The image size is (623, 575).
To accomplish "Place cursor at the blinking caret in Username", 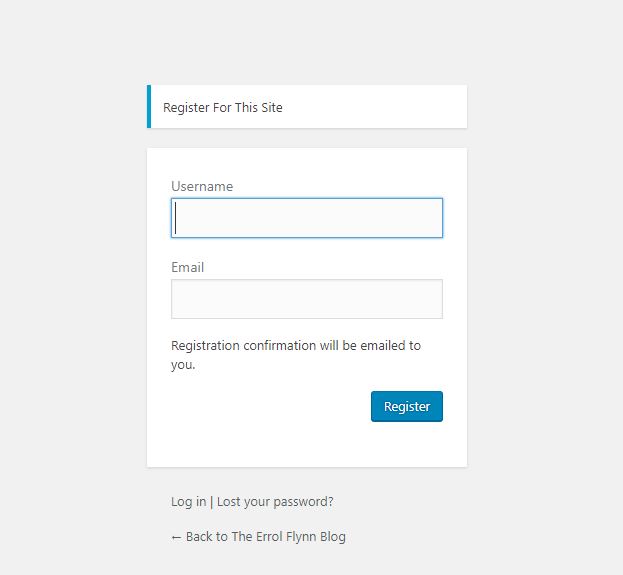I will (176, 218).
